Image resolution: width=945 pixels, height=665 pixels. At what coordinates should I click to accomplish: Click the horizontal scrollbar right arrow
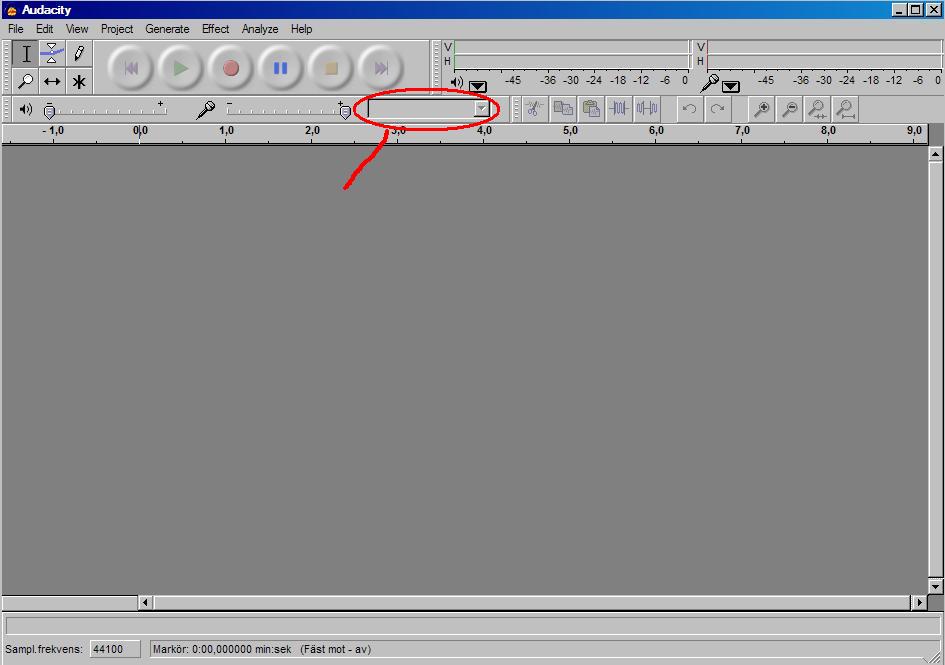919,602
